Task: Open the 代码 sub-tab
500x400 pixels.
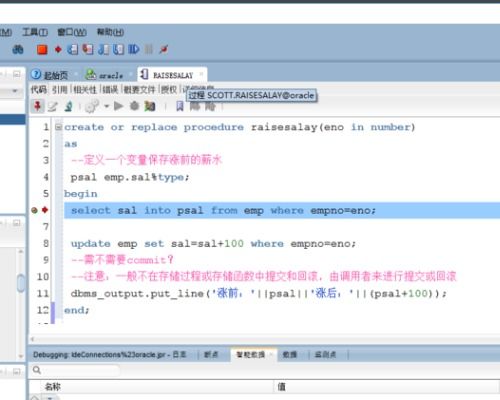Action: 38,89
